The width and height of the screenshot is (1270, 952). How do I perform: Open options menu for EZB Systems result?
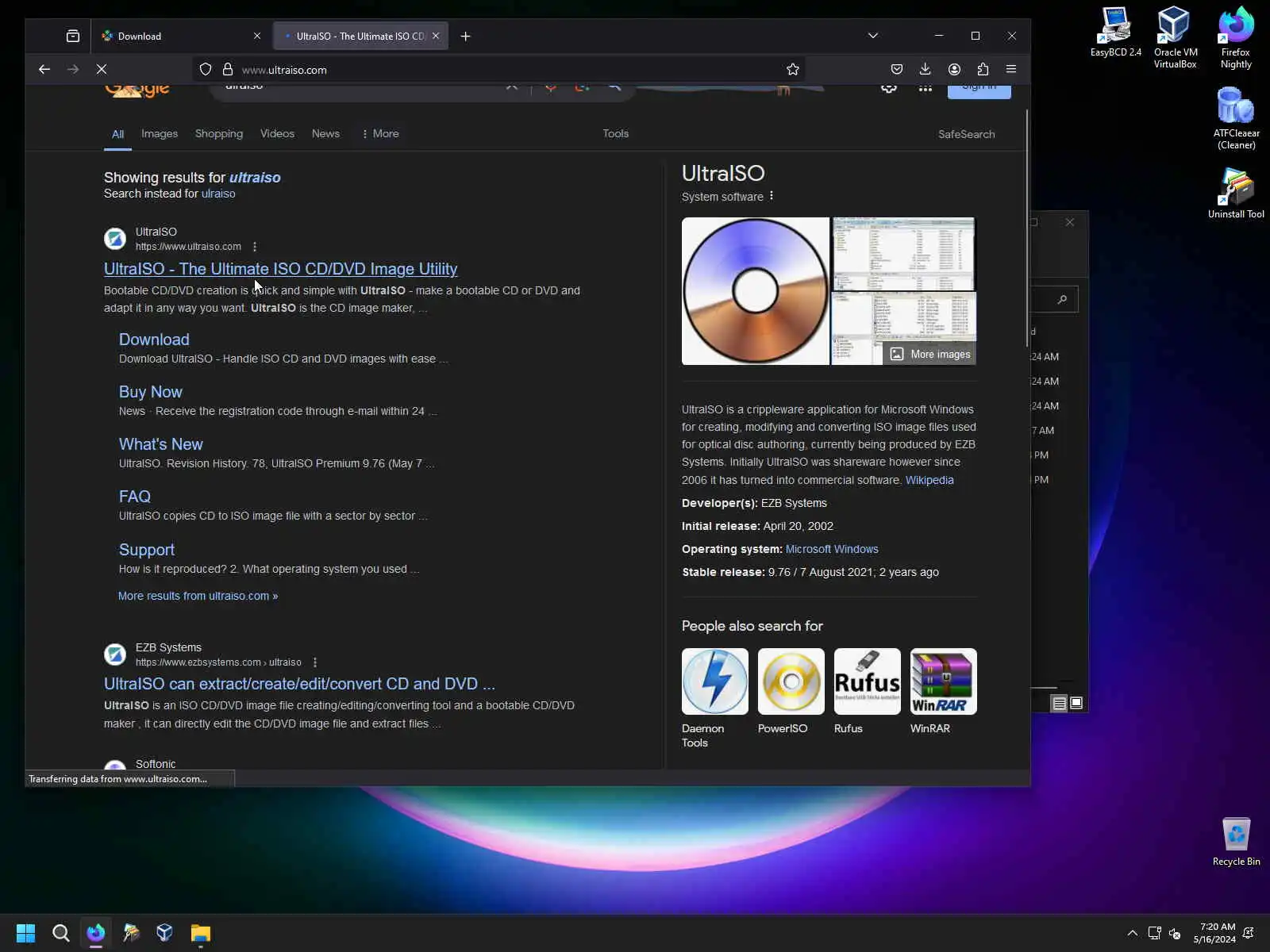(x=315, y=662)
